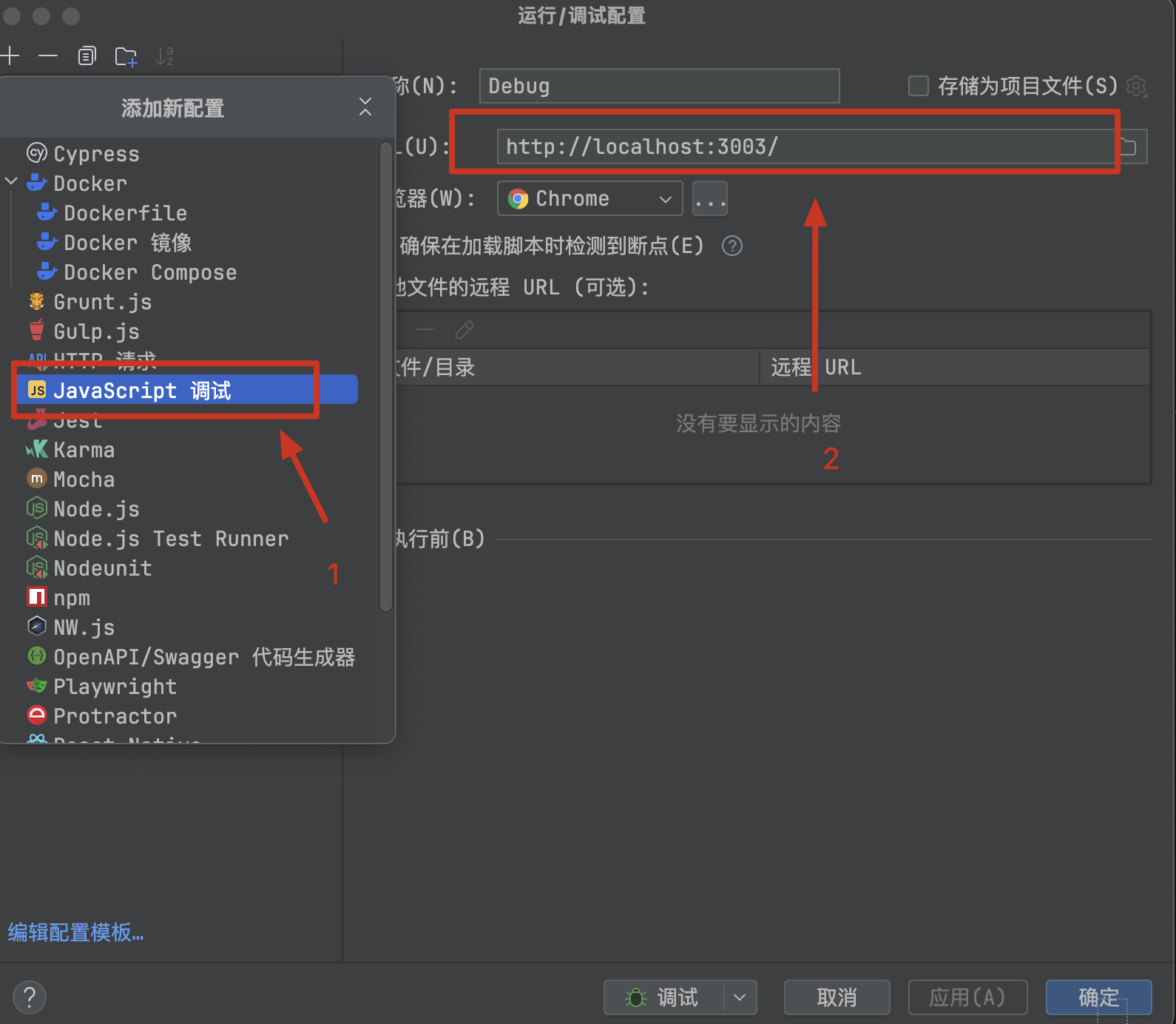
Task: Click the 取消 cancel button
Action: 837,997
